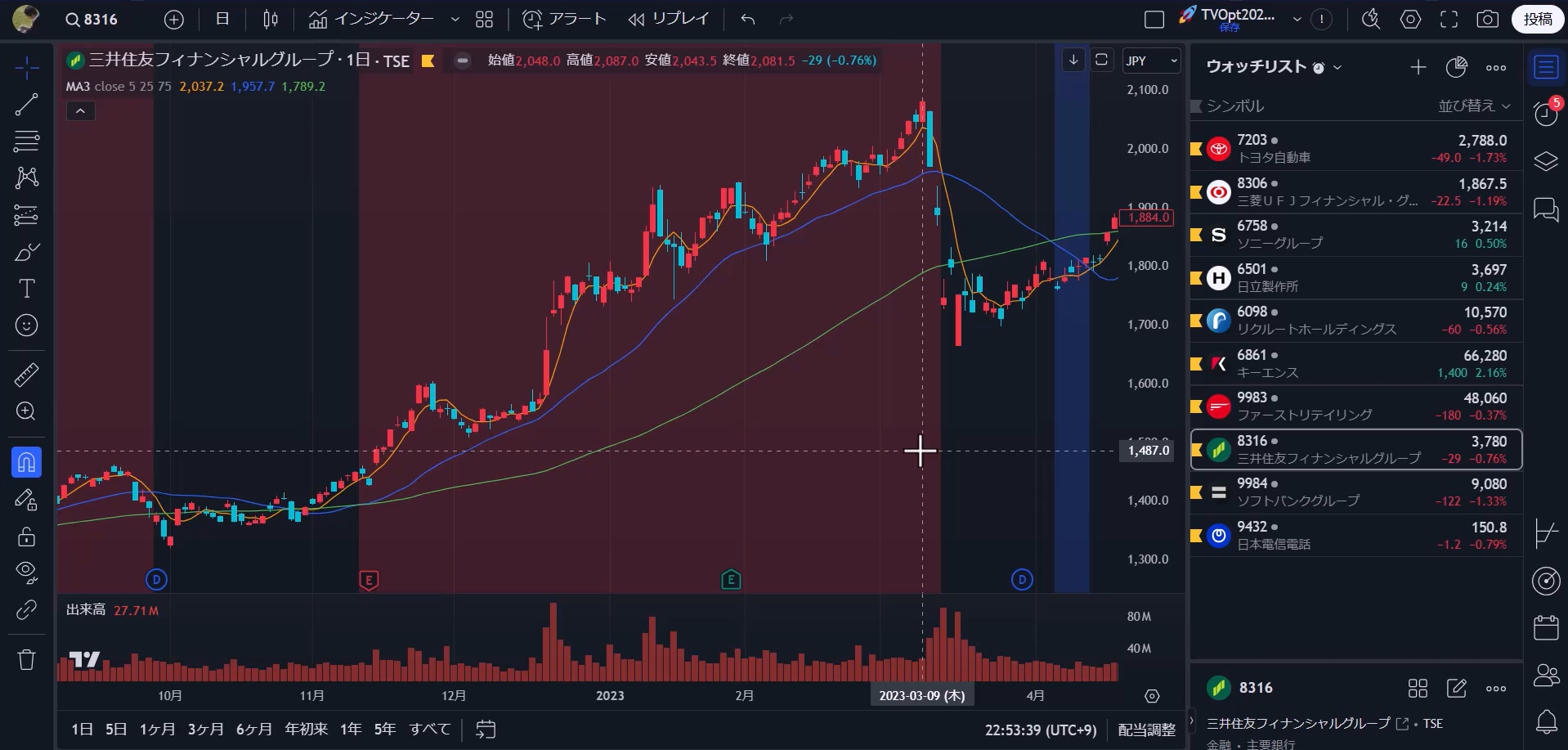Viewport: 1568px width, 750px height.
Task: Open the alerts clock panel icon
Action: click(1545, 113)
